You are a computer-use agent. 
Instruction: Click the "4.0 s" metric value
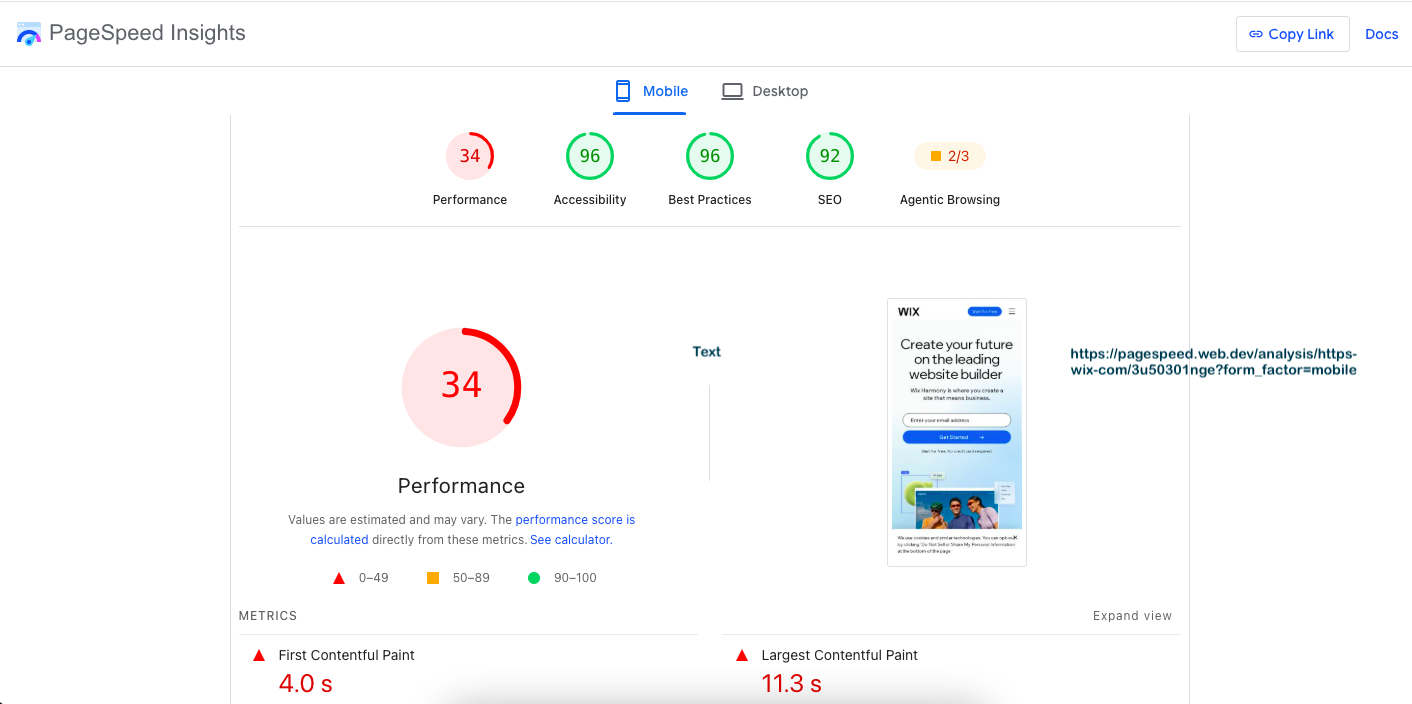click(305, 684)
